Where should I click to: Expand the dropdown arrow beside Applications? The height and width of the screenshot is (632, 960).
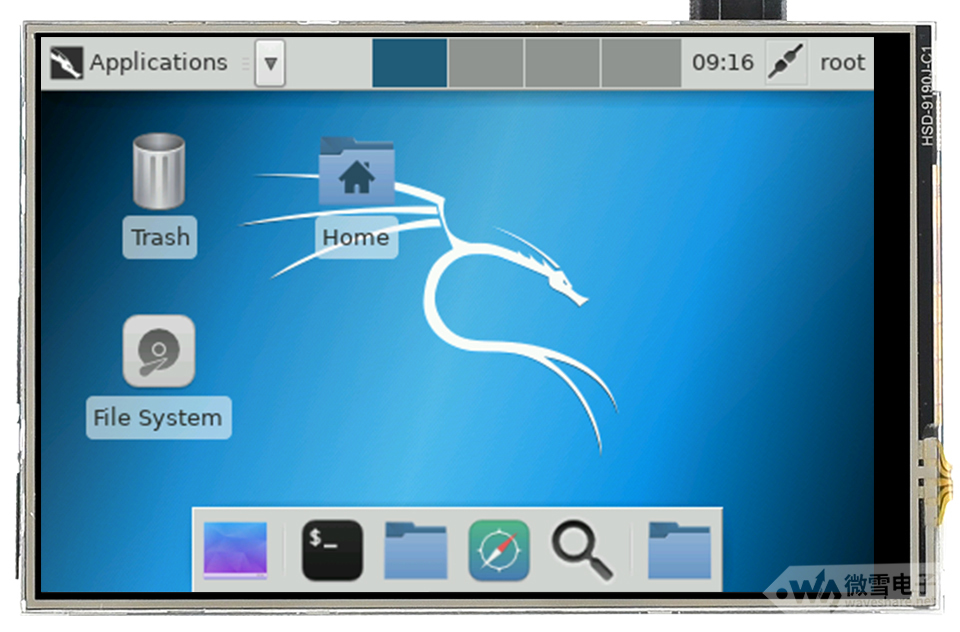270,64
